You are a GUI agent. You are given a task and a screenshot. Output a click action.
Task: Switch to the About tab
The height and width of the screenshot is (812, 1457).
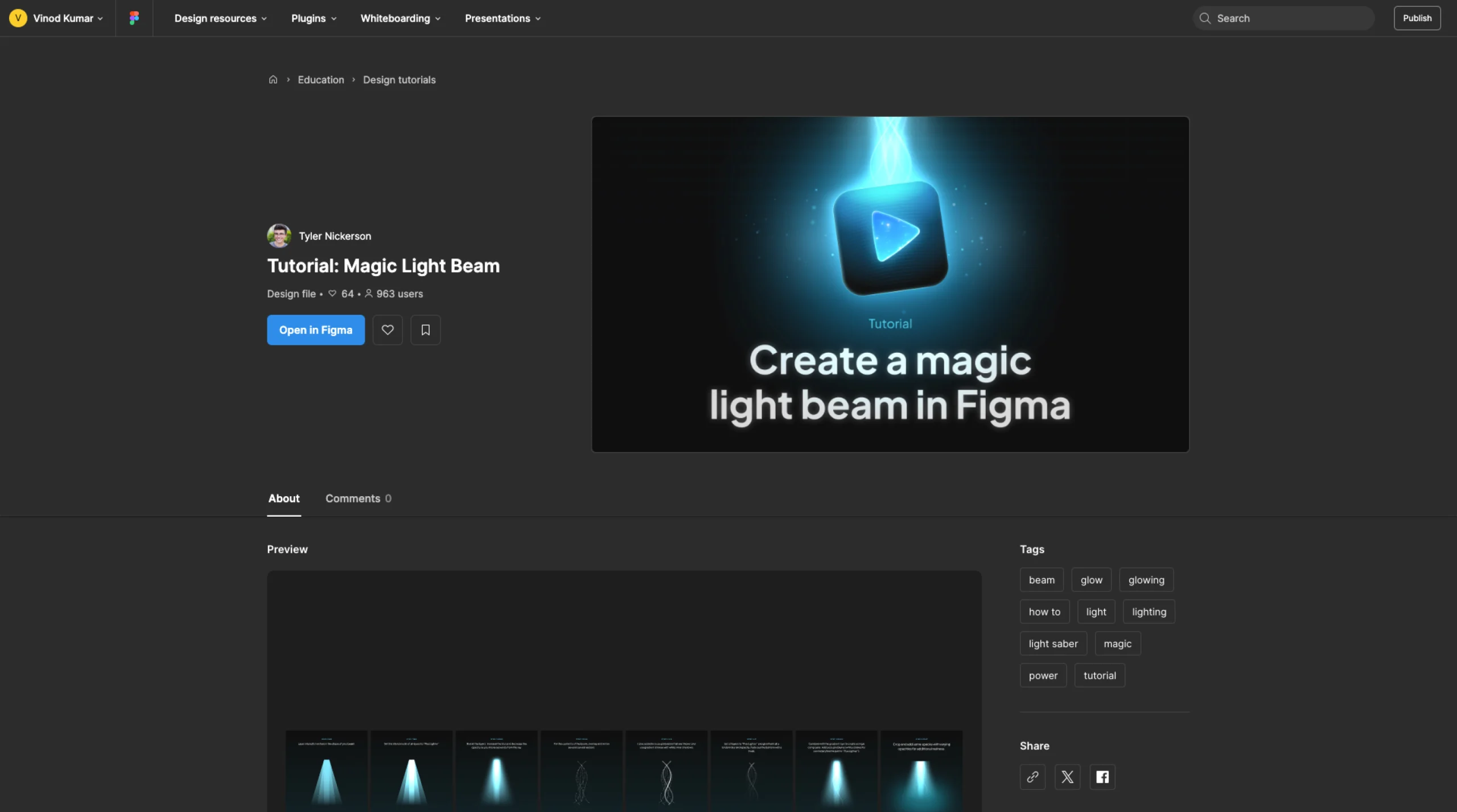(x=284, y=498)
